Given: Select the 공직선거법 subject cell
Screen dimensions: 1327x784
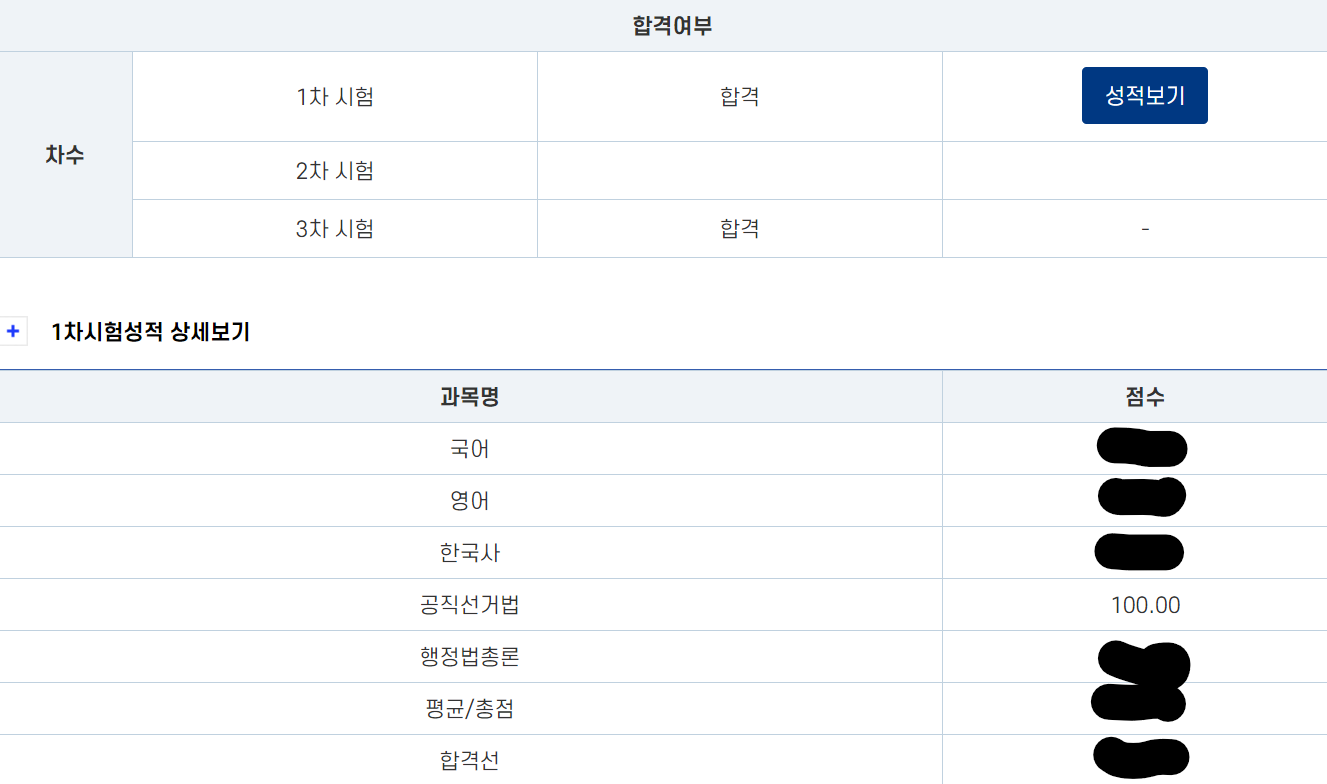Looking at the screenshot, I should coord(470,605).
